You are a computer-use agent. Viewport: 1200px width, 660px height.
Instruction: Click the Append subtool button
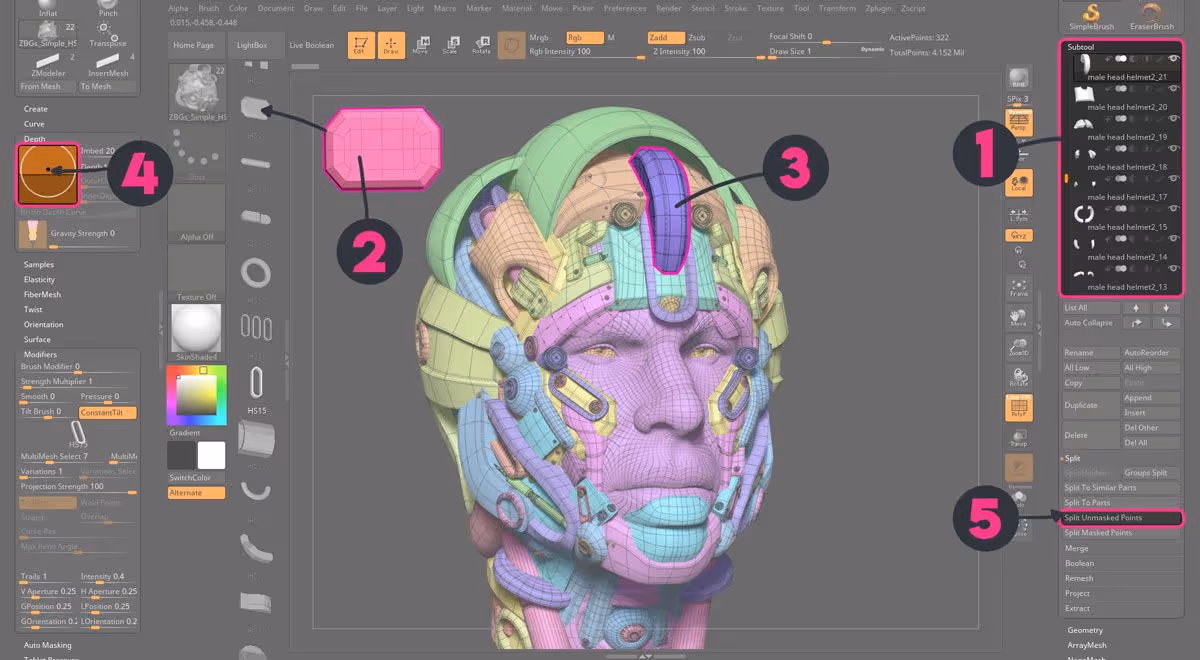[1150, 398]
